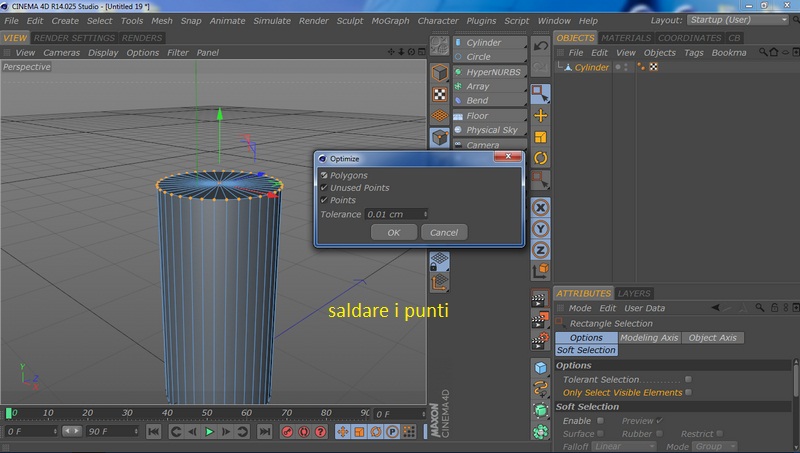This screenshot has height=453, width=800.
Task: Toggle Only Select Visible Elements checkbox
Action: point(688,392)
